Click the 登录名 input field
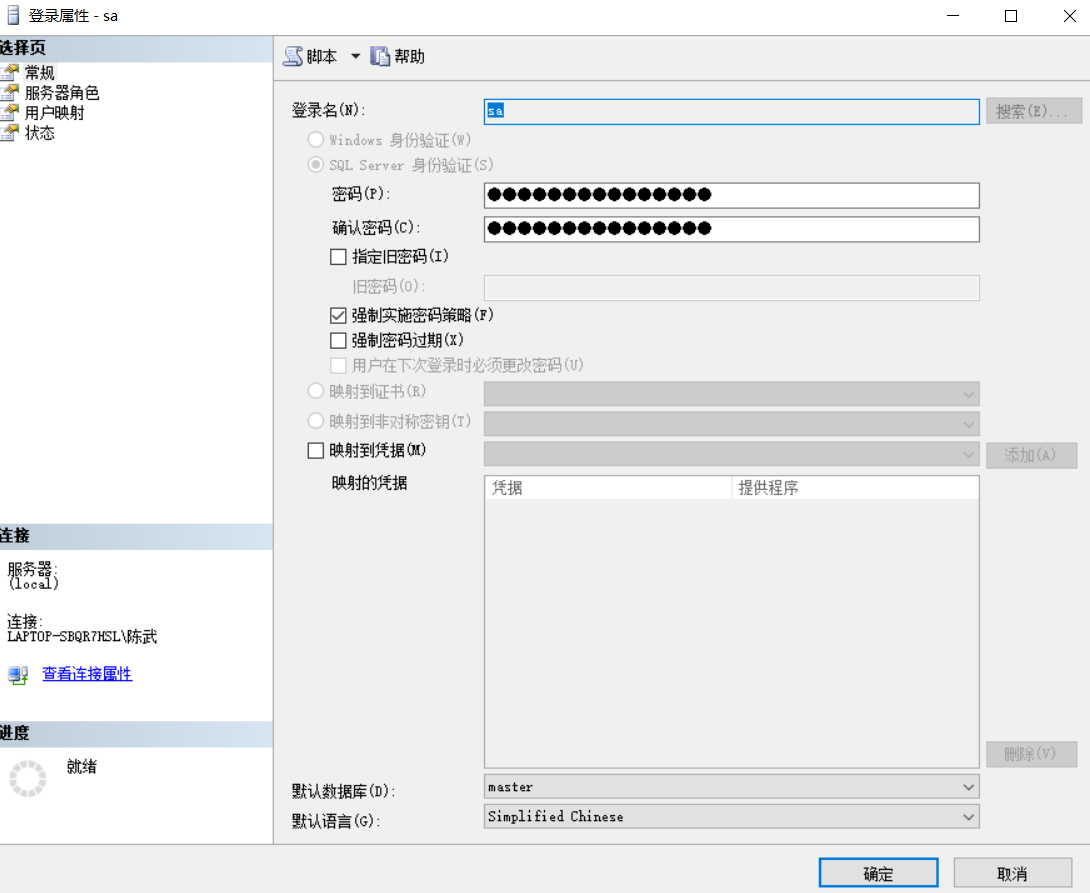1090x893 pixels. click(731, 111)
